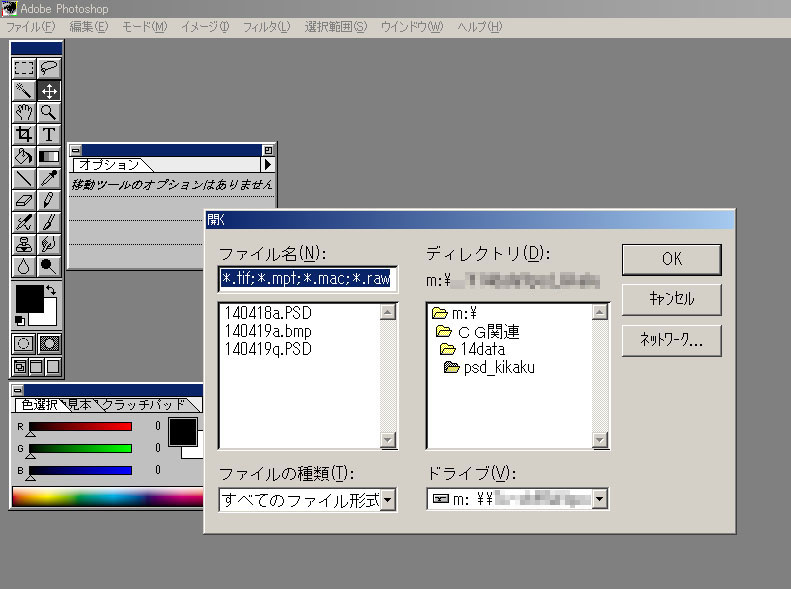Reset to default black and white colors
This screenshot has width=791, height=589.
point(20,320)
